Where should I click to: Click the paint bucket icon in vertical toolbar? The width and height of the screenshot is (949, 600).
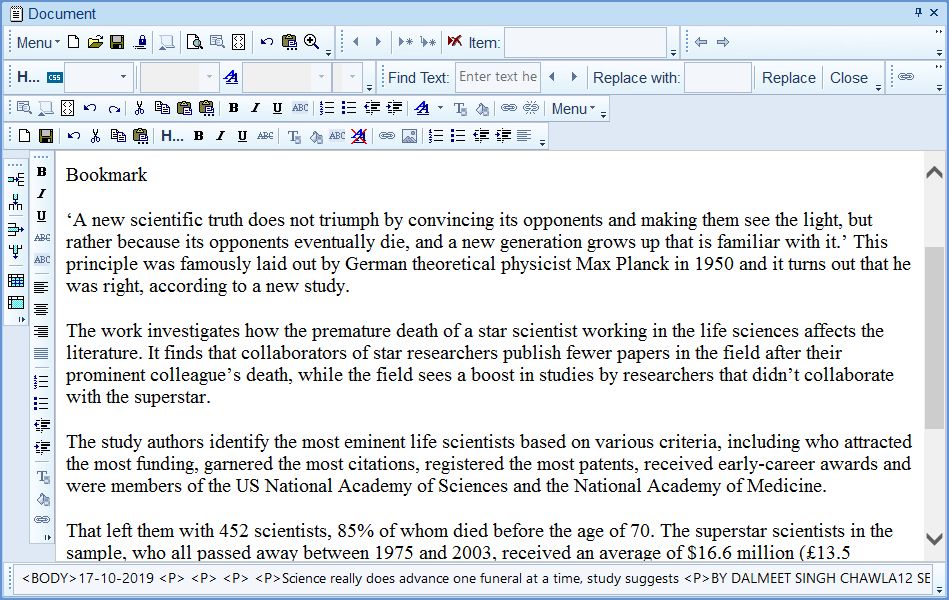pos(42,499)
